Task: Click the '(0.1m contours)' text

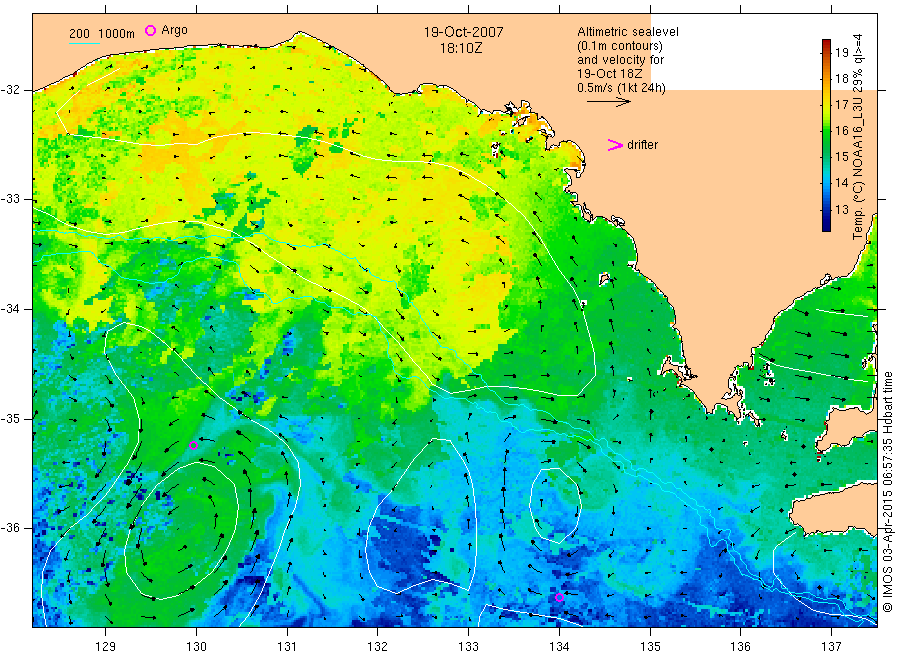Action: pyautogui.click(x=620, y=46)
